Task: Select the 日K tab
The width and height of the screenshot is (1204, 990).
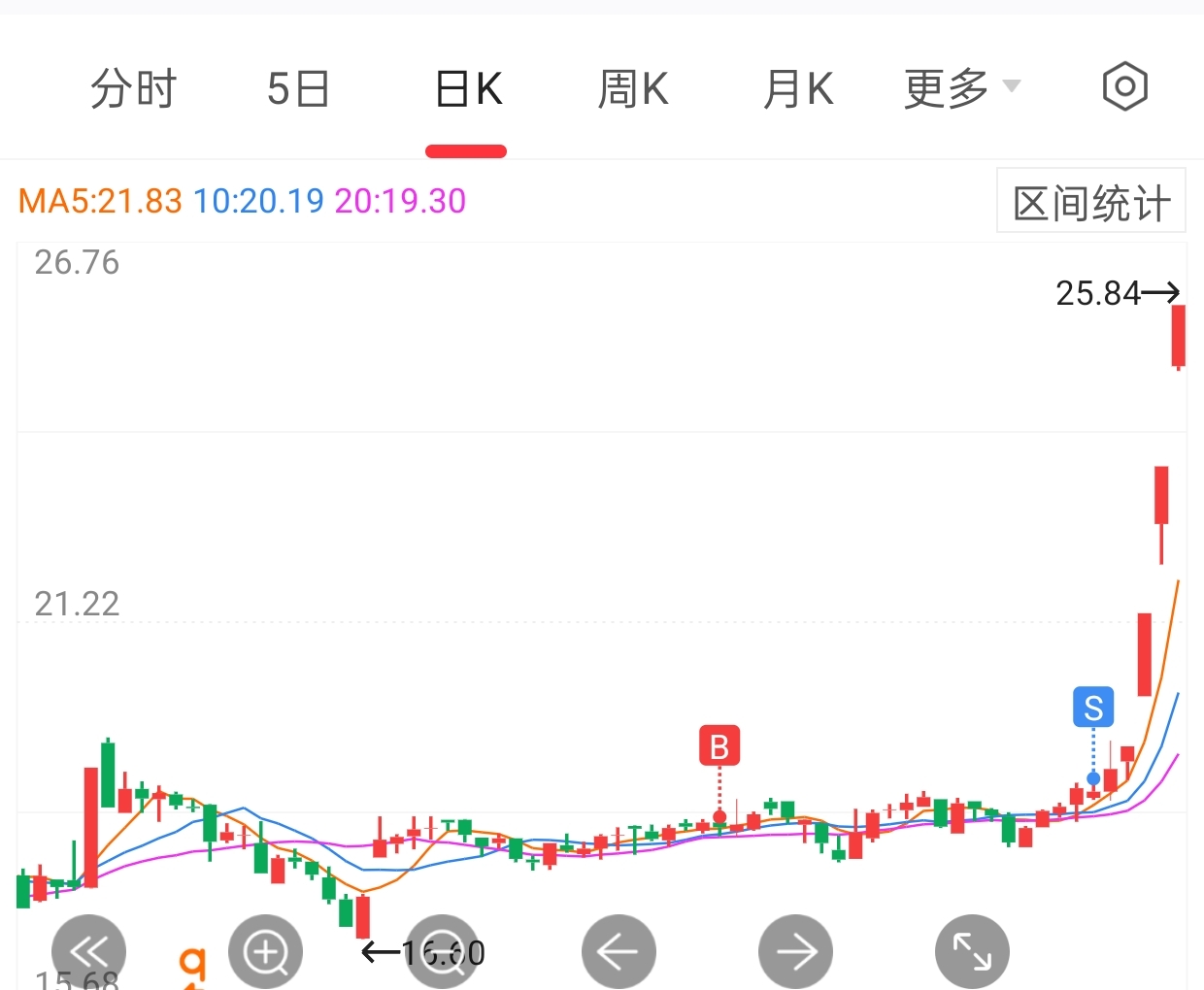Action: 468,89
